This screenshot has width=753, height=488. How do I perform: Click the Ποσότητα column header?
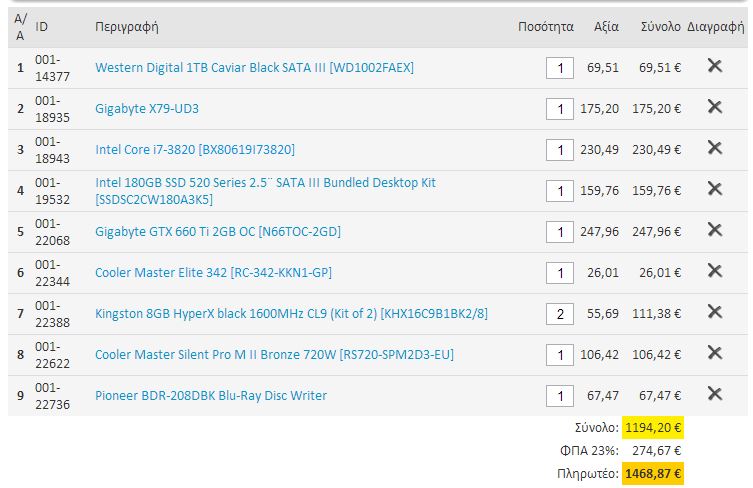coord(546,27)
